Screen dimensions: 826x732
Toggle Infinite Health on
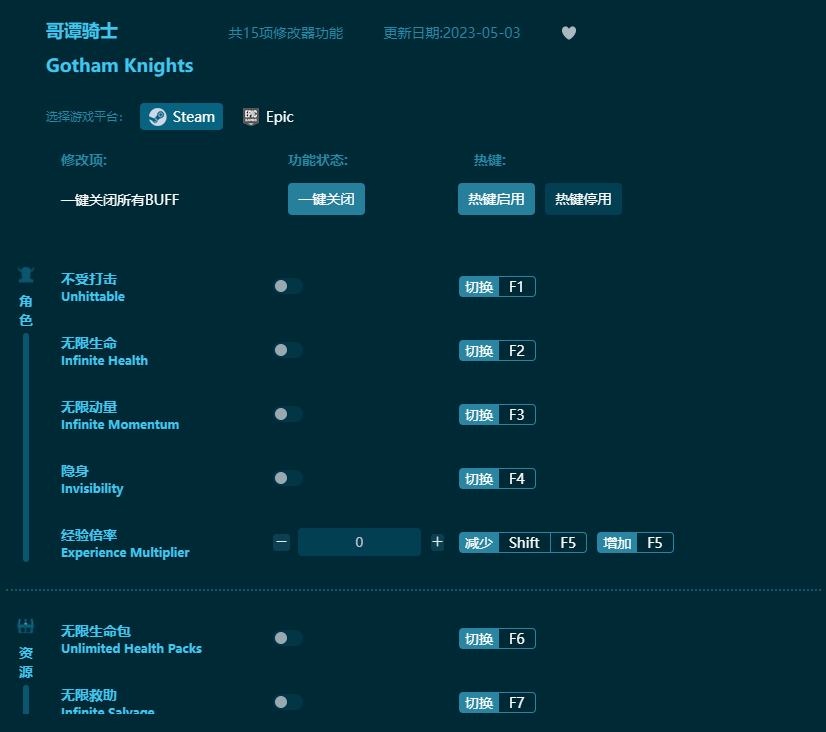[x=288, y=350]
